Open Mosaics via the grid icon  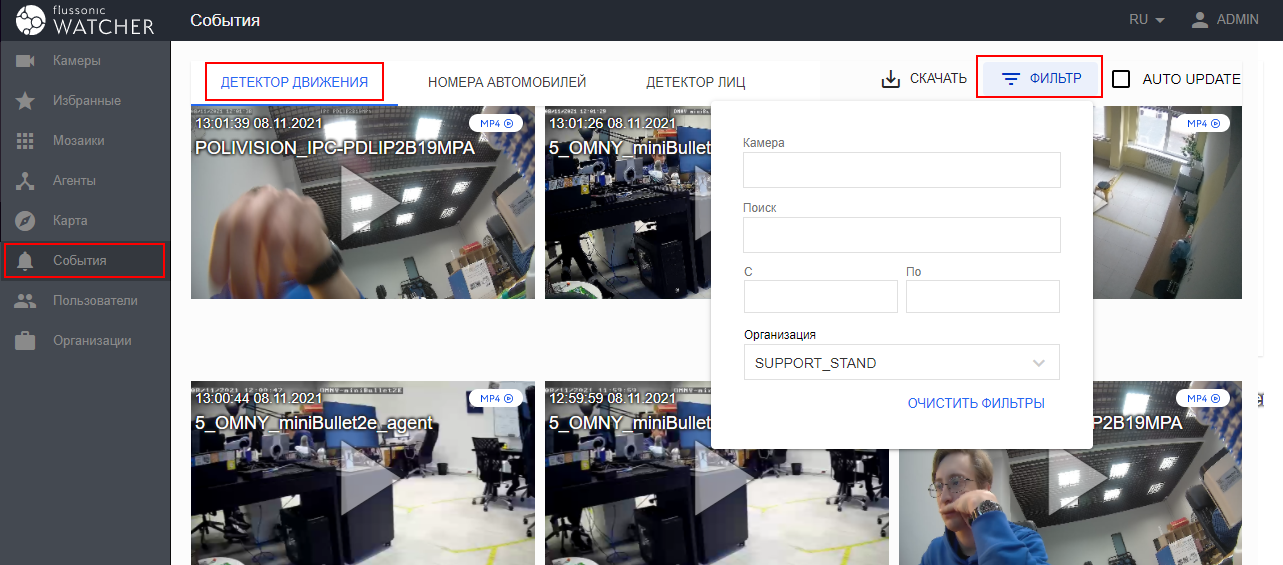coord(26,141)
